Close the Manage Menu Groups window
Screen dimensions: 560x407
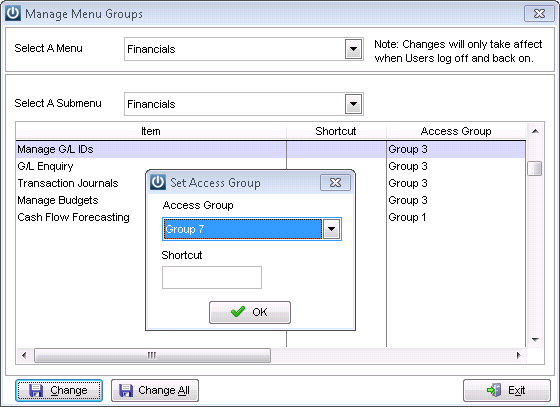539,14
